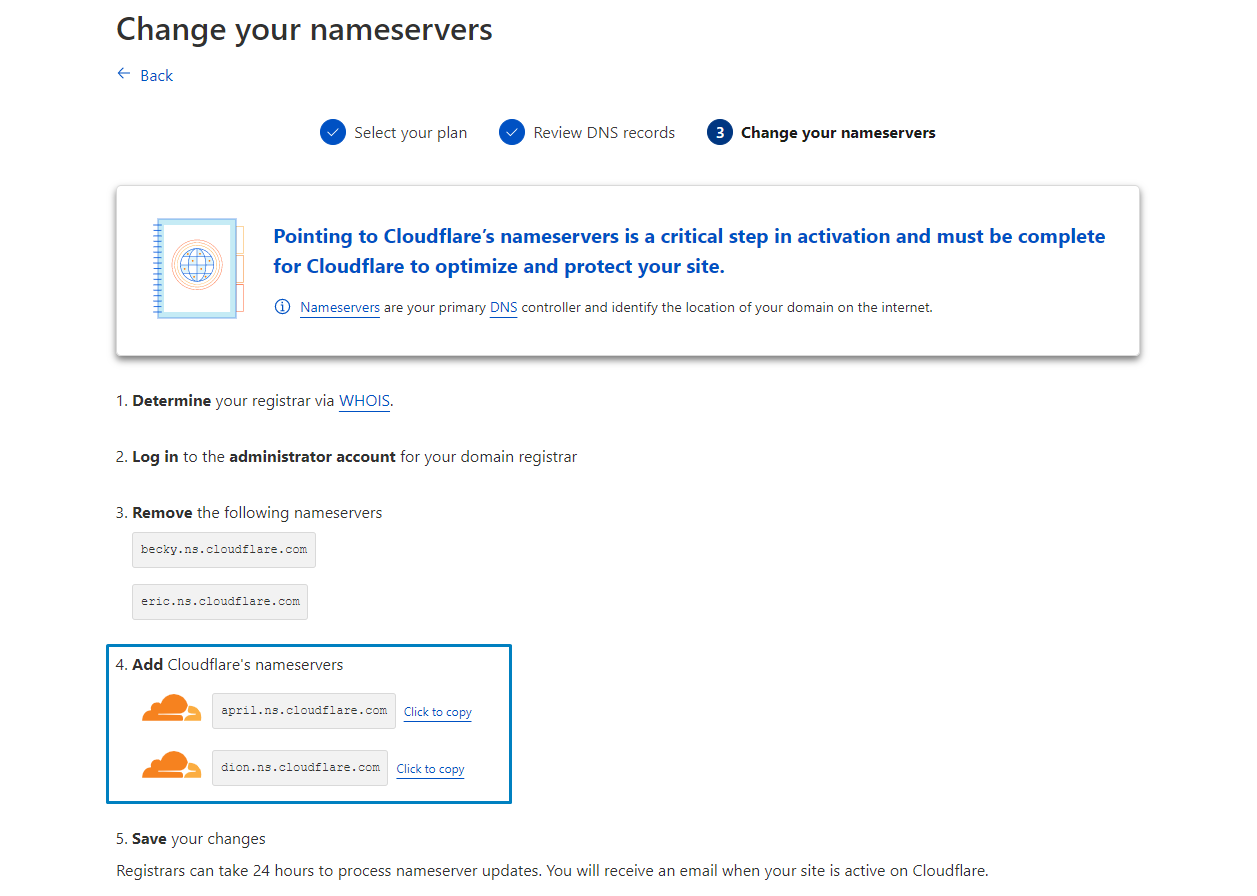Click the Back link text
The width and height of the screenshot is (1257, 896).
157,76
